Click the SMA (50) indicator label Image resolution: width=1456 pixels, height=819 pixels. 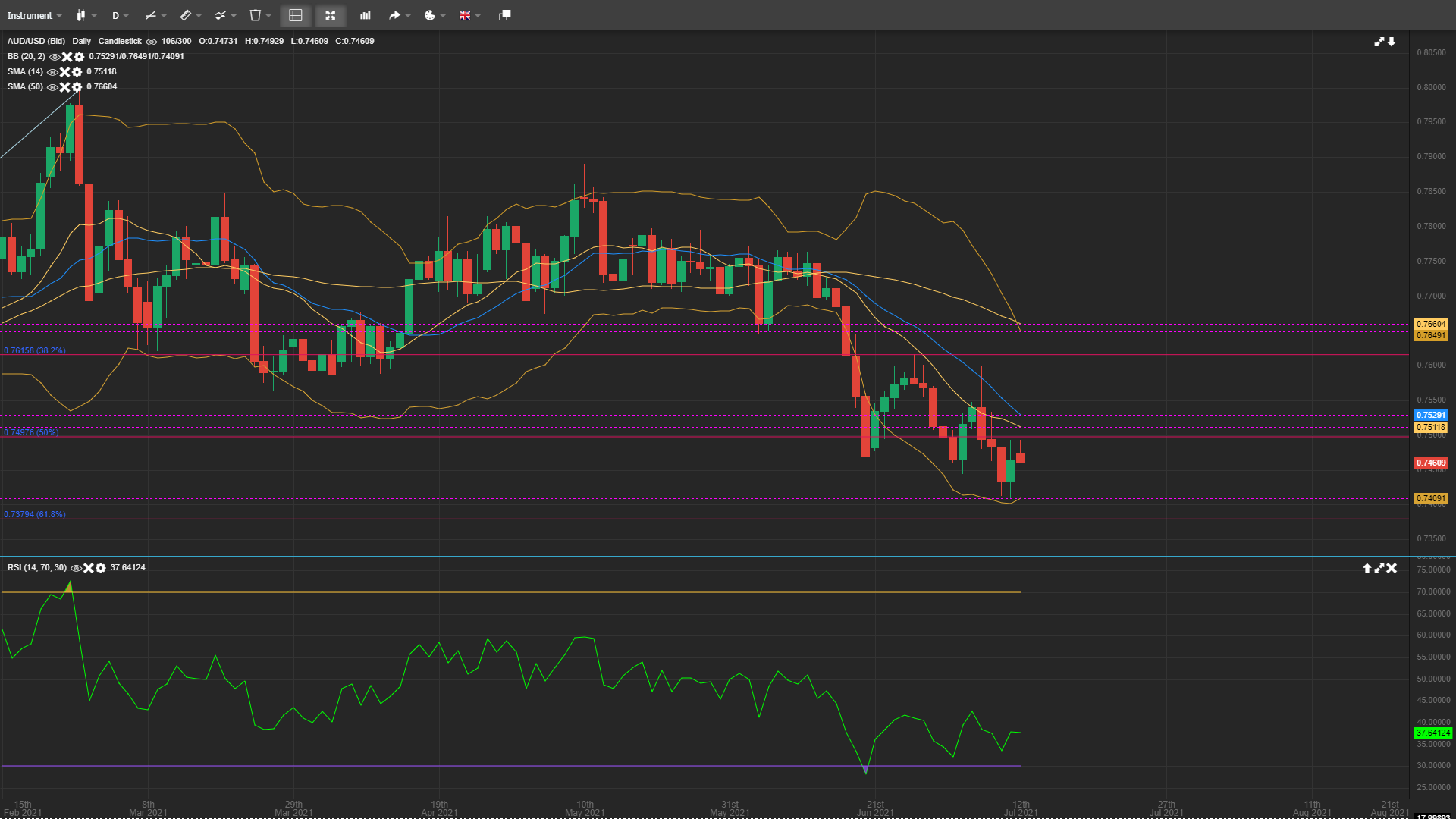pos(25,86)
